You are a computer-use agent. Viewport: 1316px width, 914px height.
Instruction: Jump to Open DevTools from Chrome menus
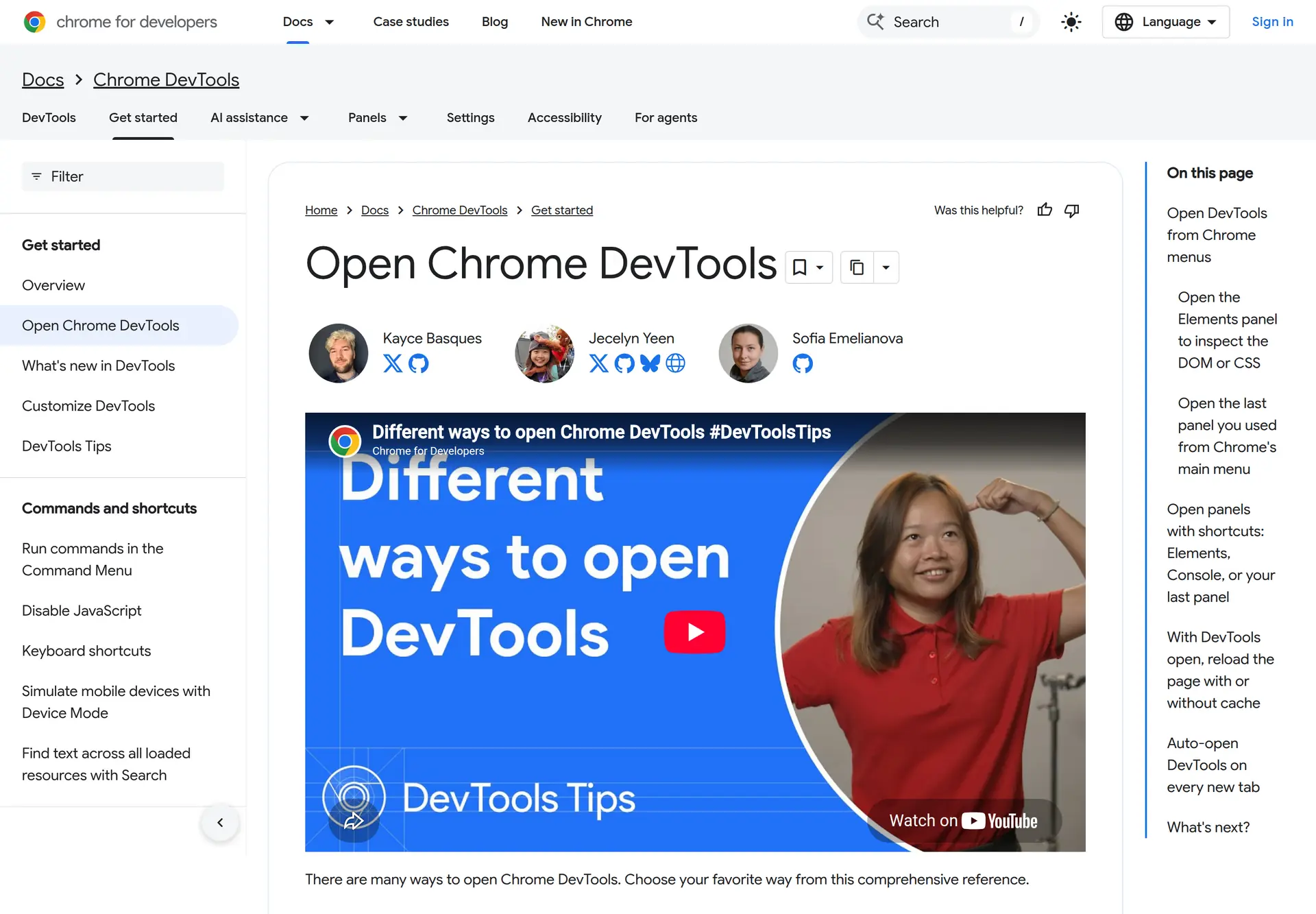pos(1217,235)
